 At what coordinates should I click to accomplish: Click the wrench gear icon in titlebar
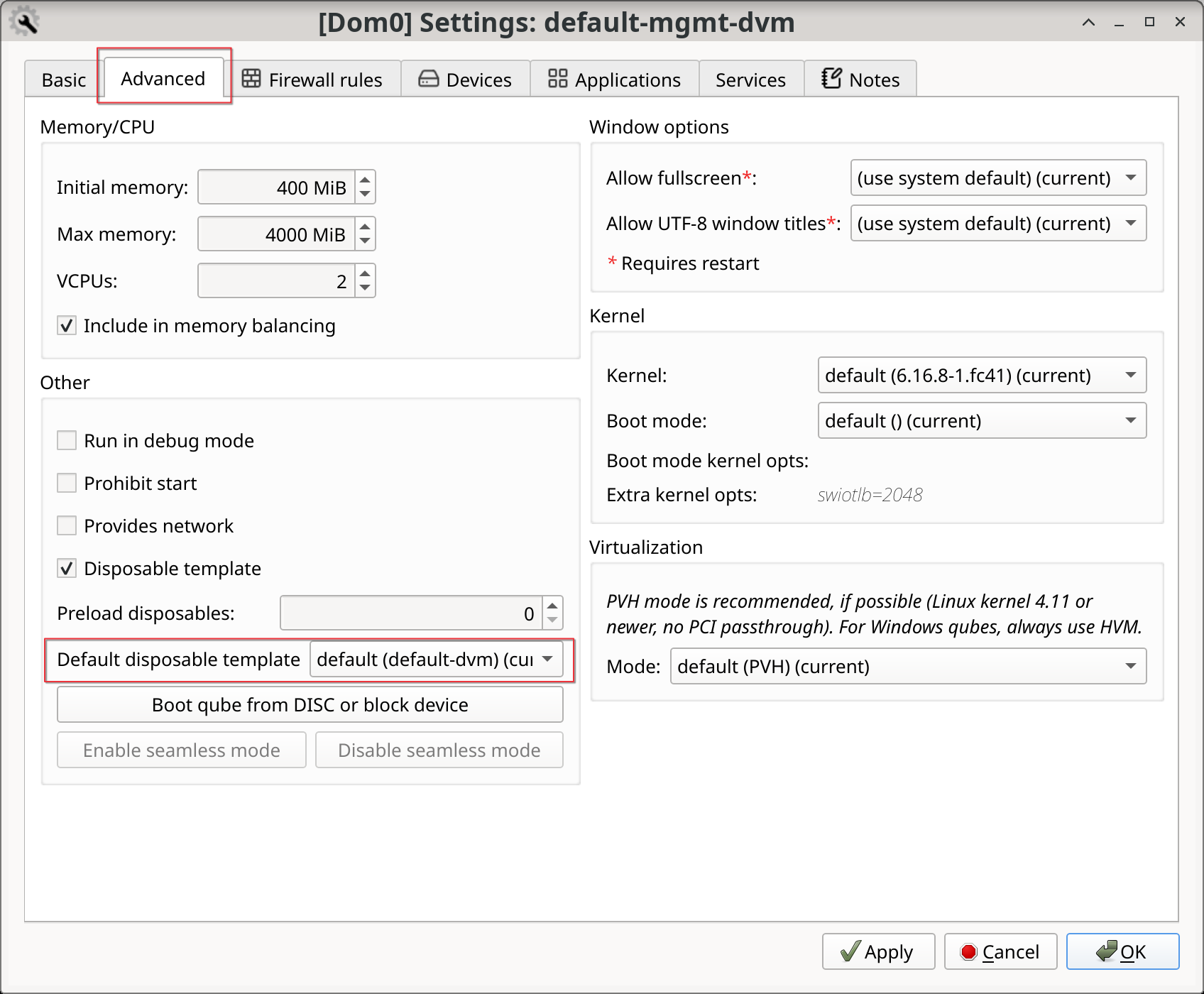(24, 21)
